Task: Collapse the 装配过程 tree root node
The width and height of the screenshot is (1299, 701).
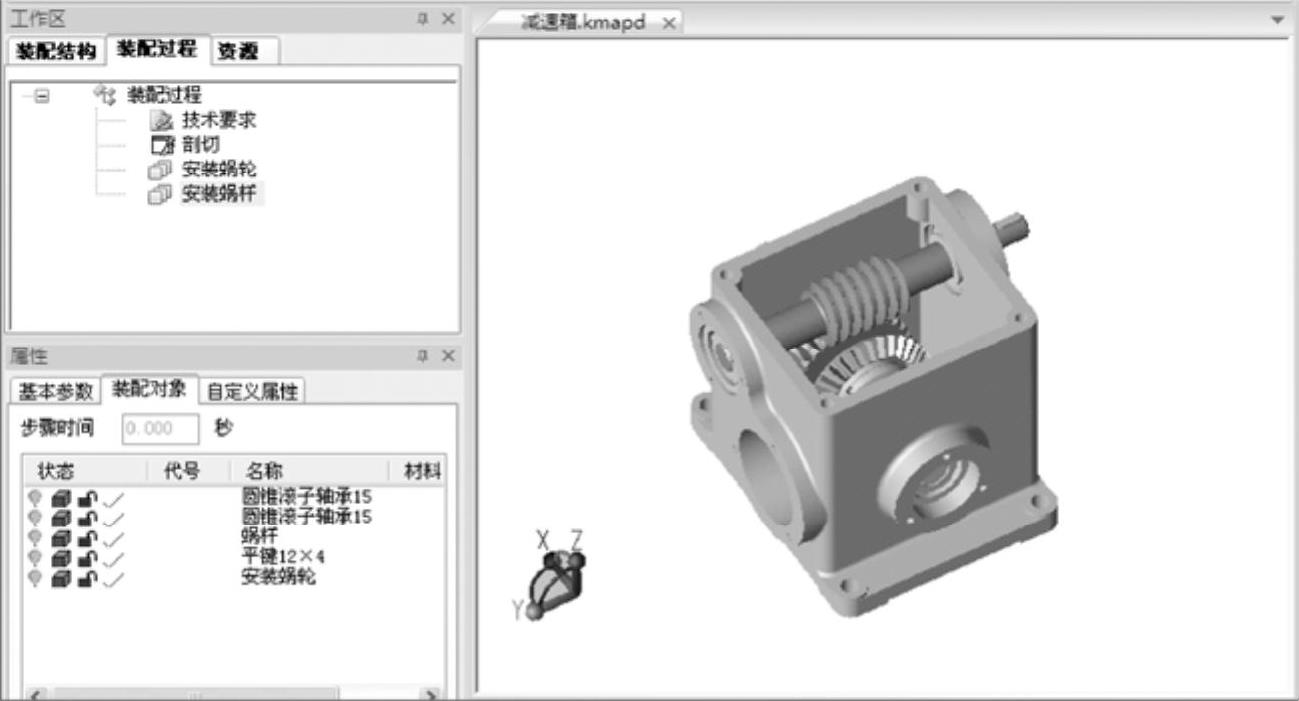Action: tap(41, 97)
